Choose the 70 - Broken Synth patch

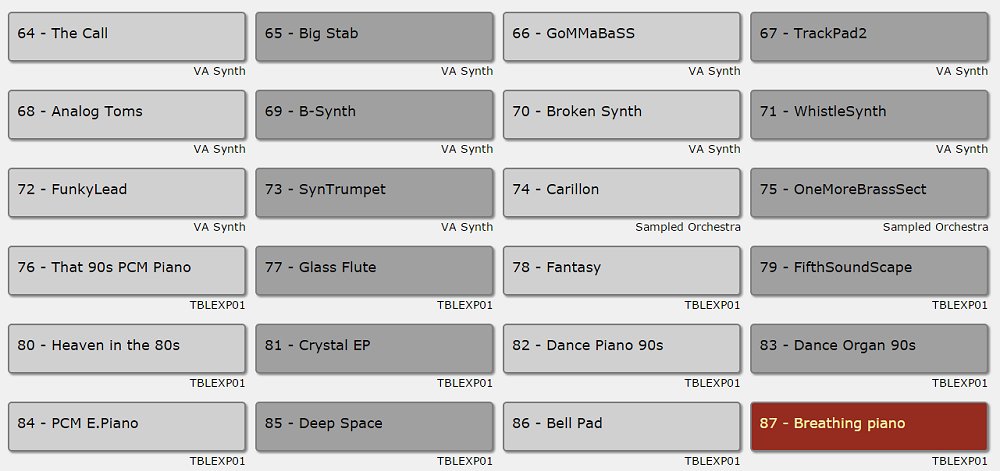tap(622, 115)
